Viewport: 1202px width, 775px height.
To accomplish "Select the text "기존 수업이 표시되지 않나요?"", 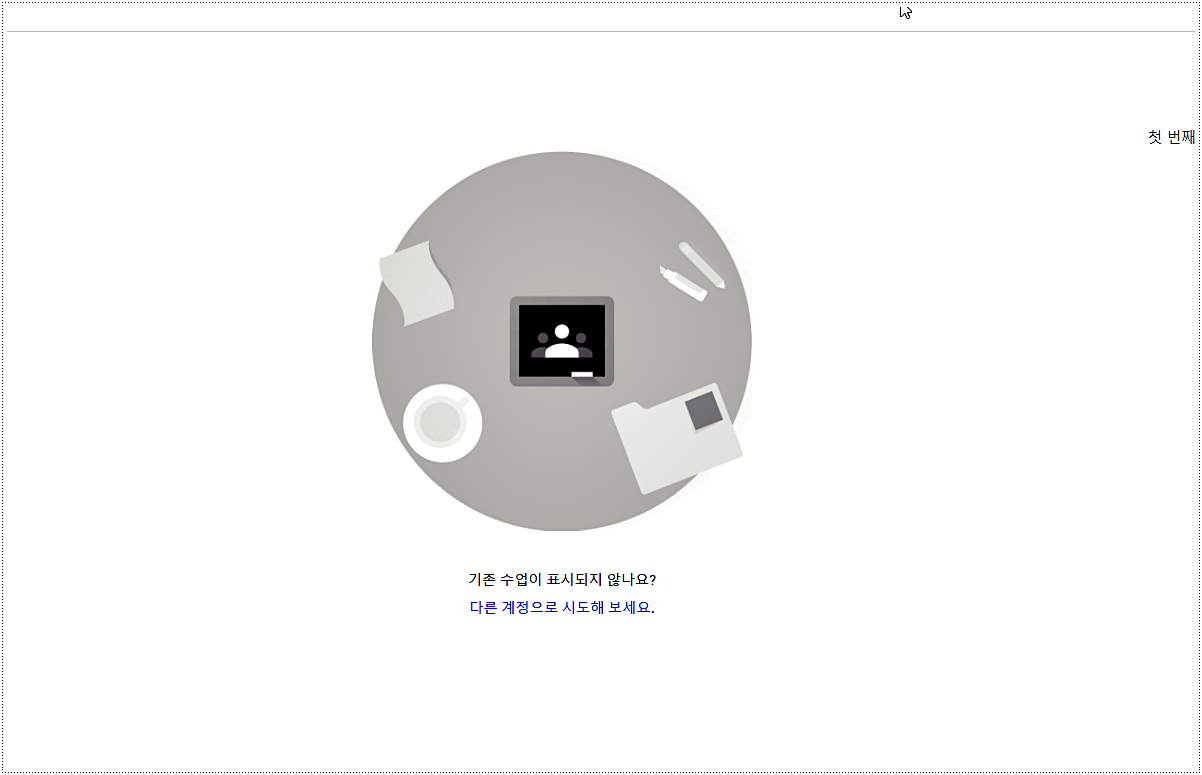I will pyautogui.click(x=562, y=579).
